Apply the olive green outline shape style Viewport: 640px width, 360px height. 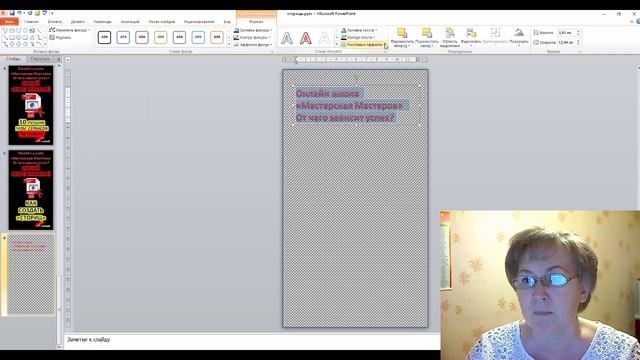161,38
